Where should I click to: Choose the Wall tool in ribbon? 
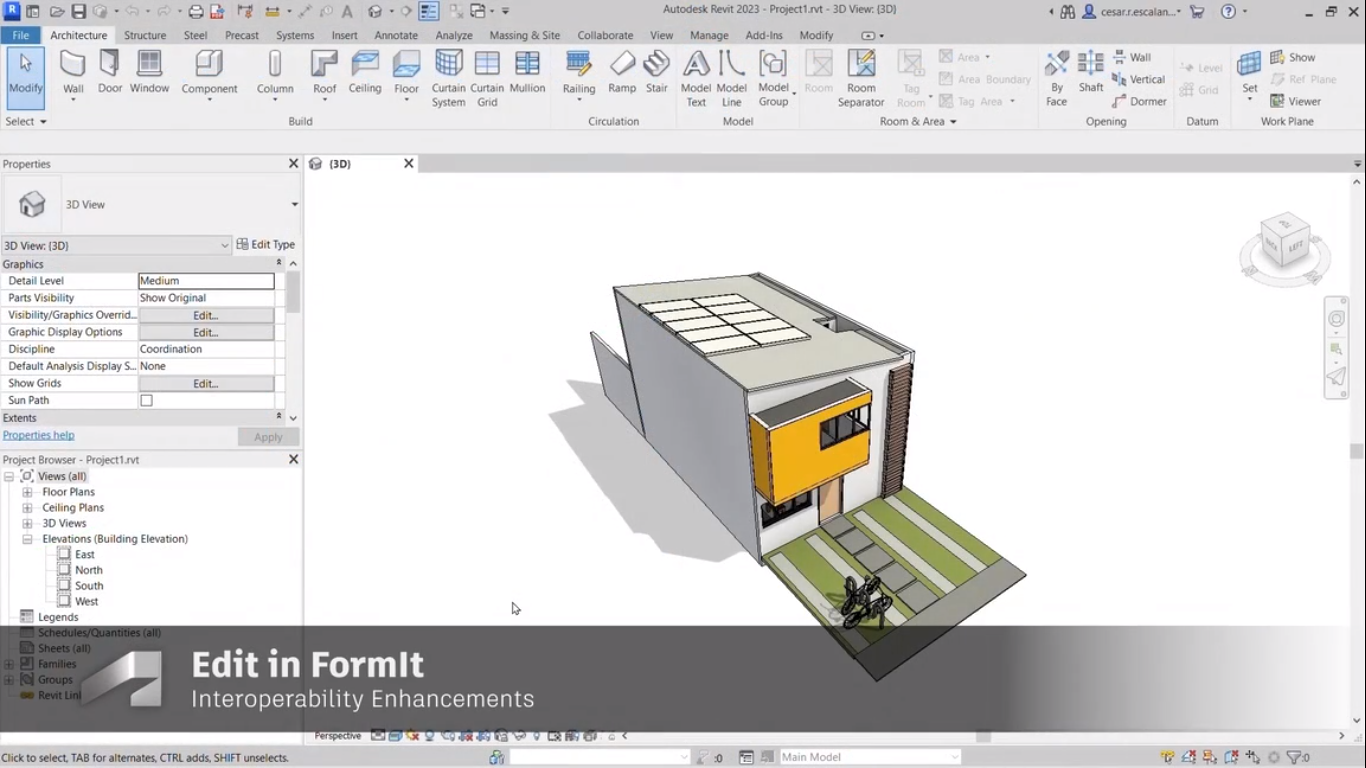tap(73, 74)
